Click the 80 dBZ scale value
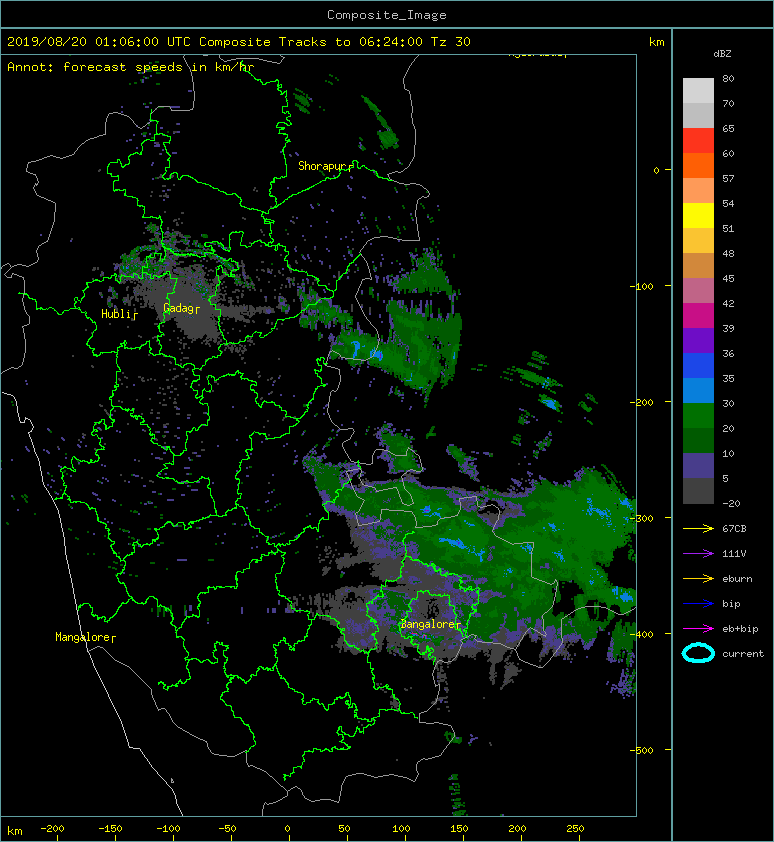 (x=728, y=78)
